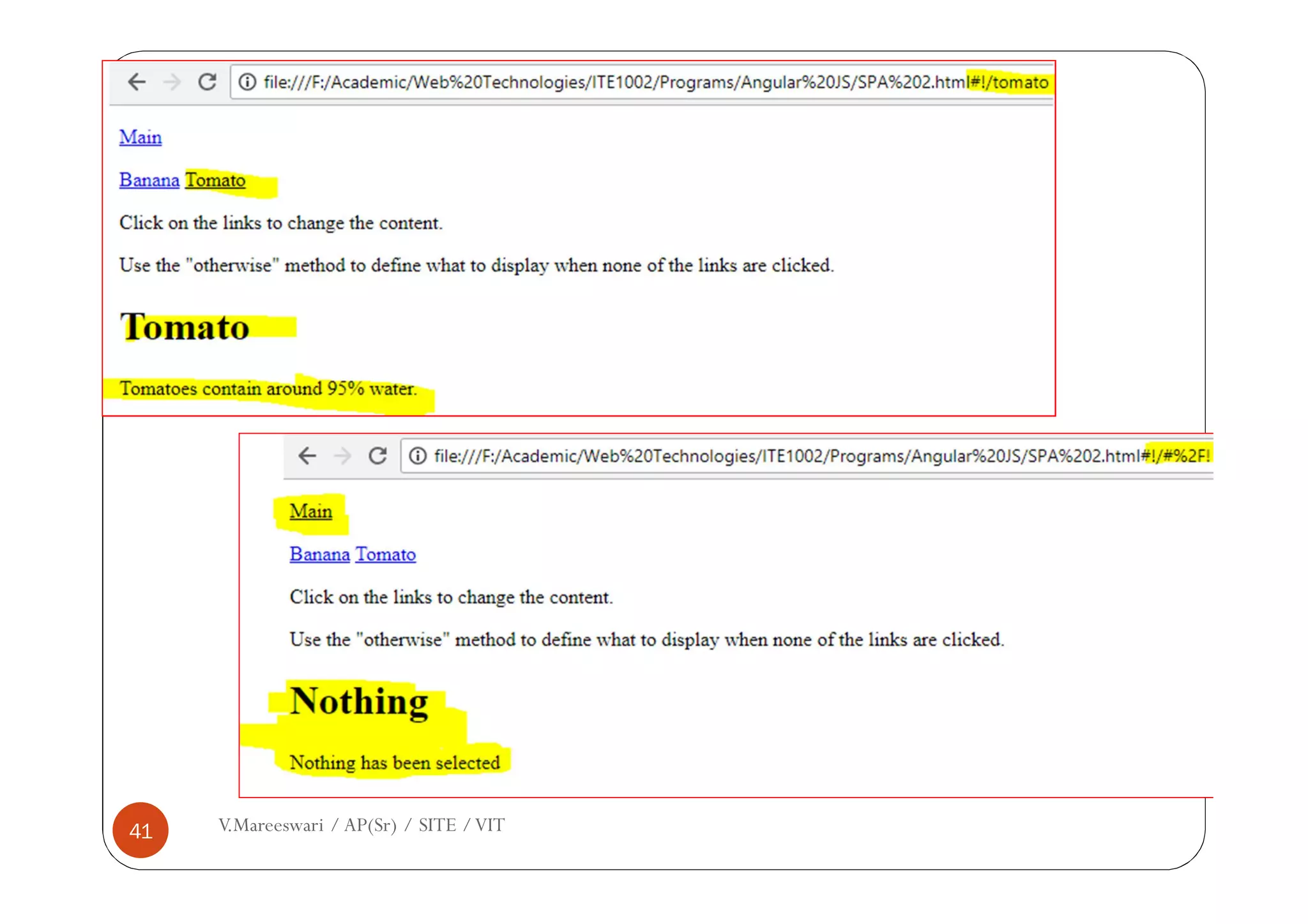Click footer text 'V.Mareeswari / AP(Sr) / SITE / VIT'
The height and width of the screenshot is (924, 1308).
click(361, 825)
